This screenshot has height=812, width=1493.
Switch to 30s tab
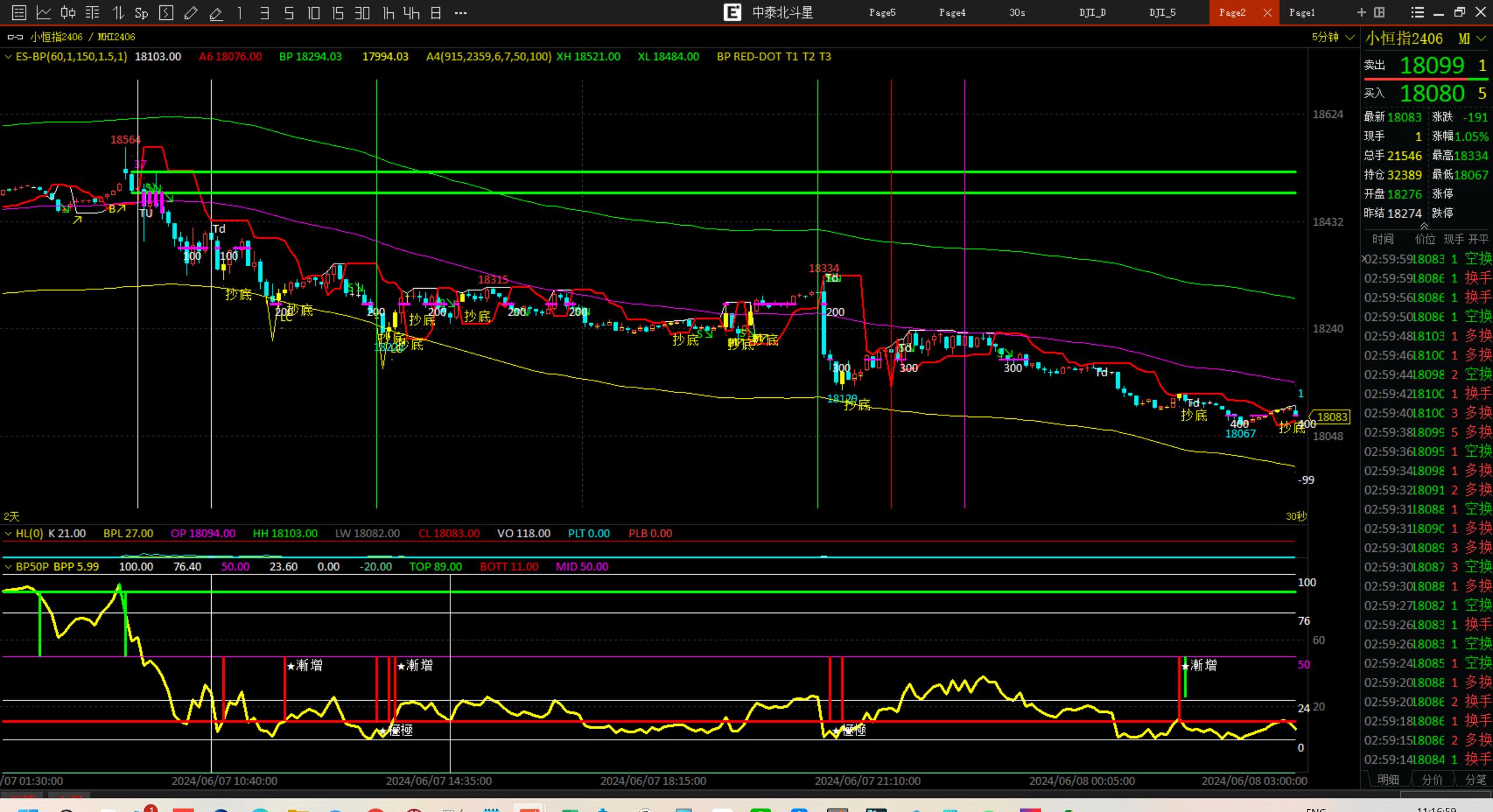[x=1017, y=12]
